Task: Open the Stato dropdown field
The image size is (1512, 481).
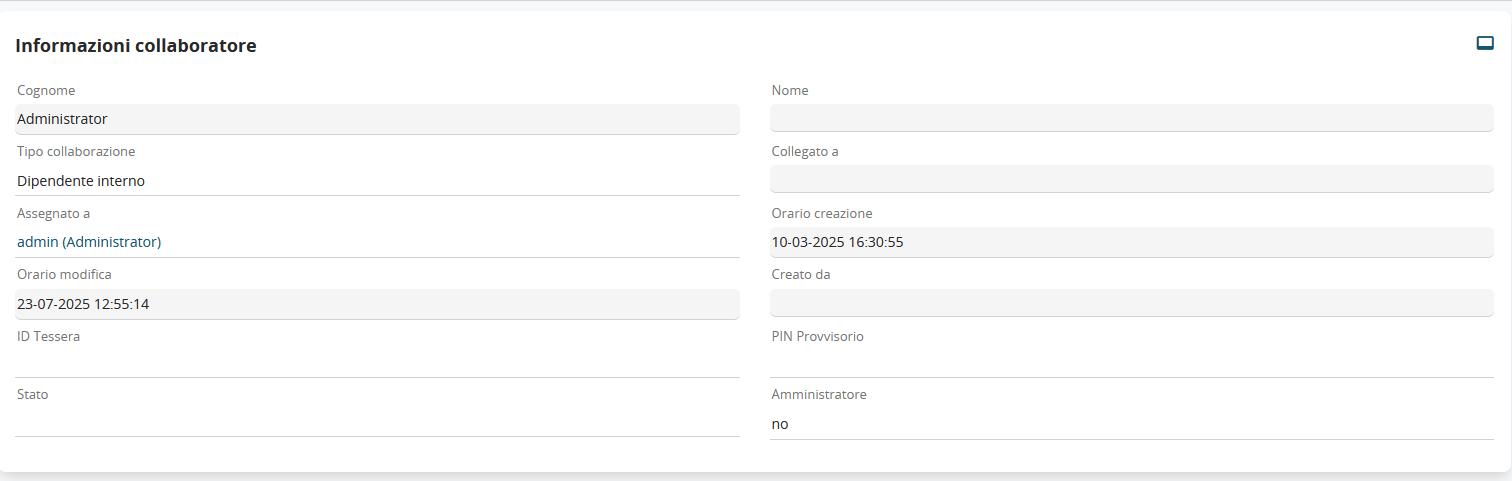Action: [x=377, y=422]
